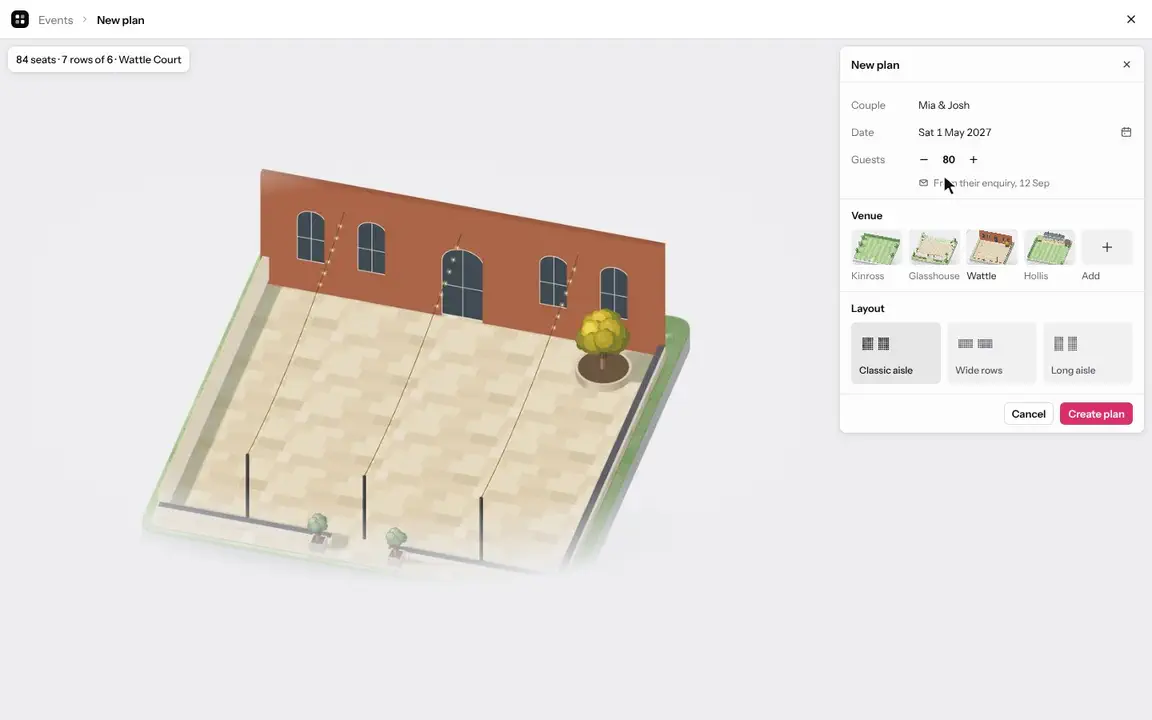The image size is (1152, 720).
Task: Cancel the new plan
Action: click(1029, 414)
